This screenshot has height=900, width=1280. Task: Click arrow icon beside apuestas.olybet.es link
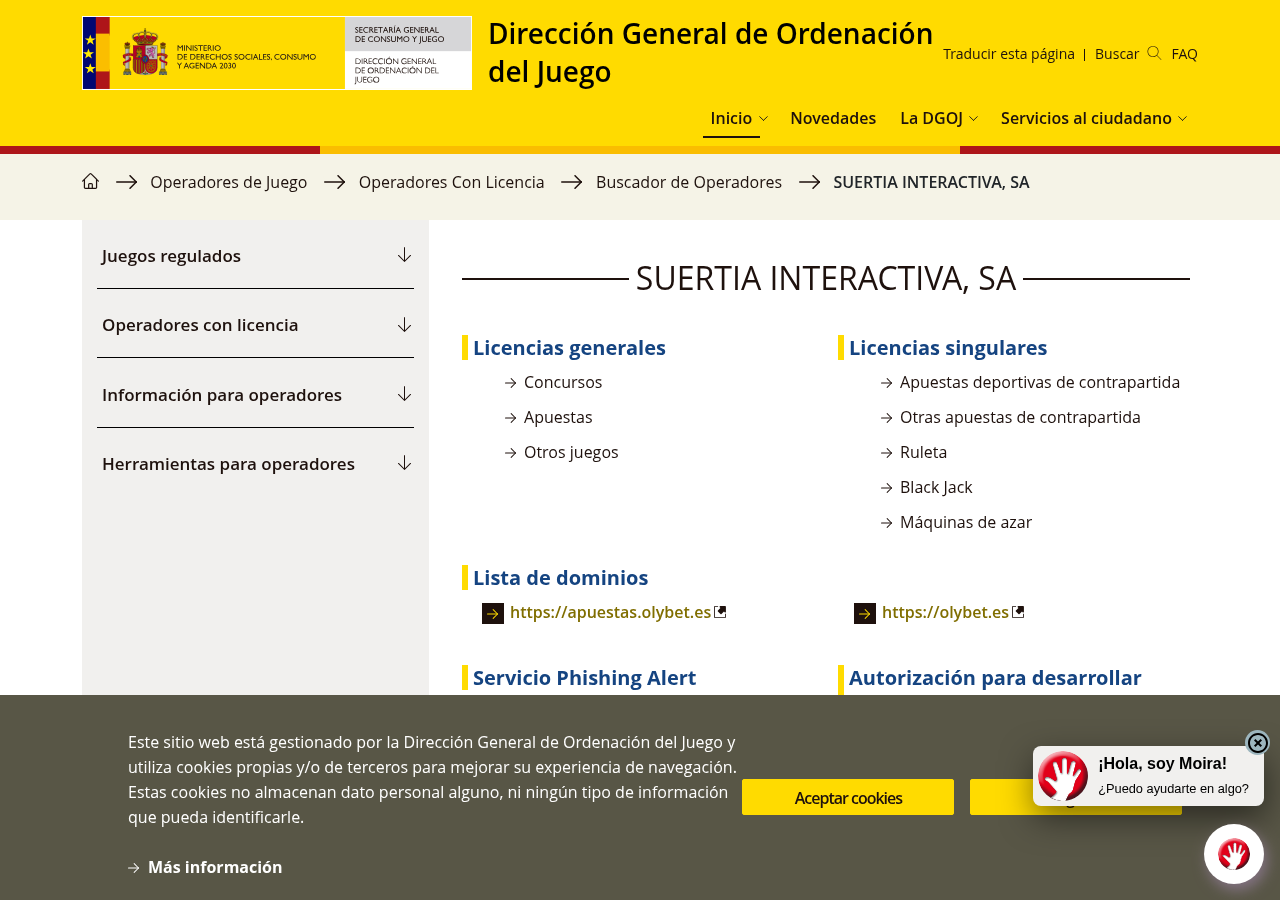[x=493, y=613]
